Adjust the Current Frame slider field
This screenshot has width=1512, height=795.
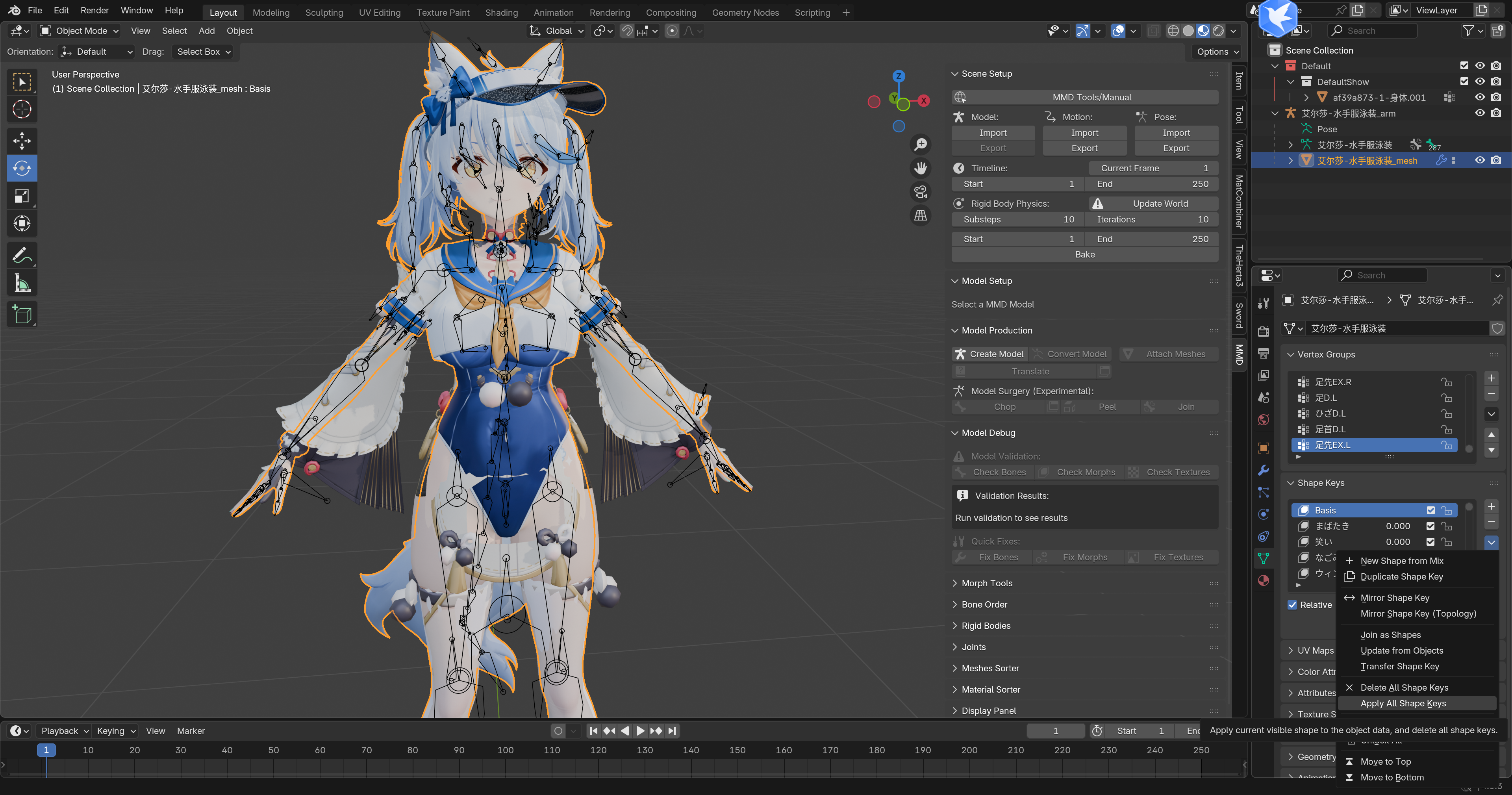pos(1154,168)
